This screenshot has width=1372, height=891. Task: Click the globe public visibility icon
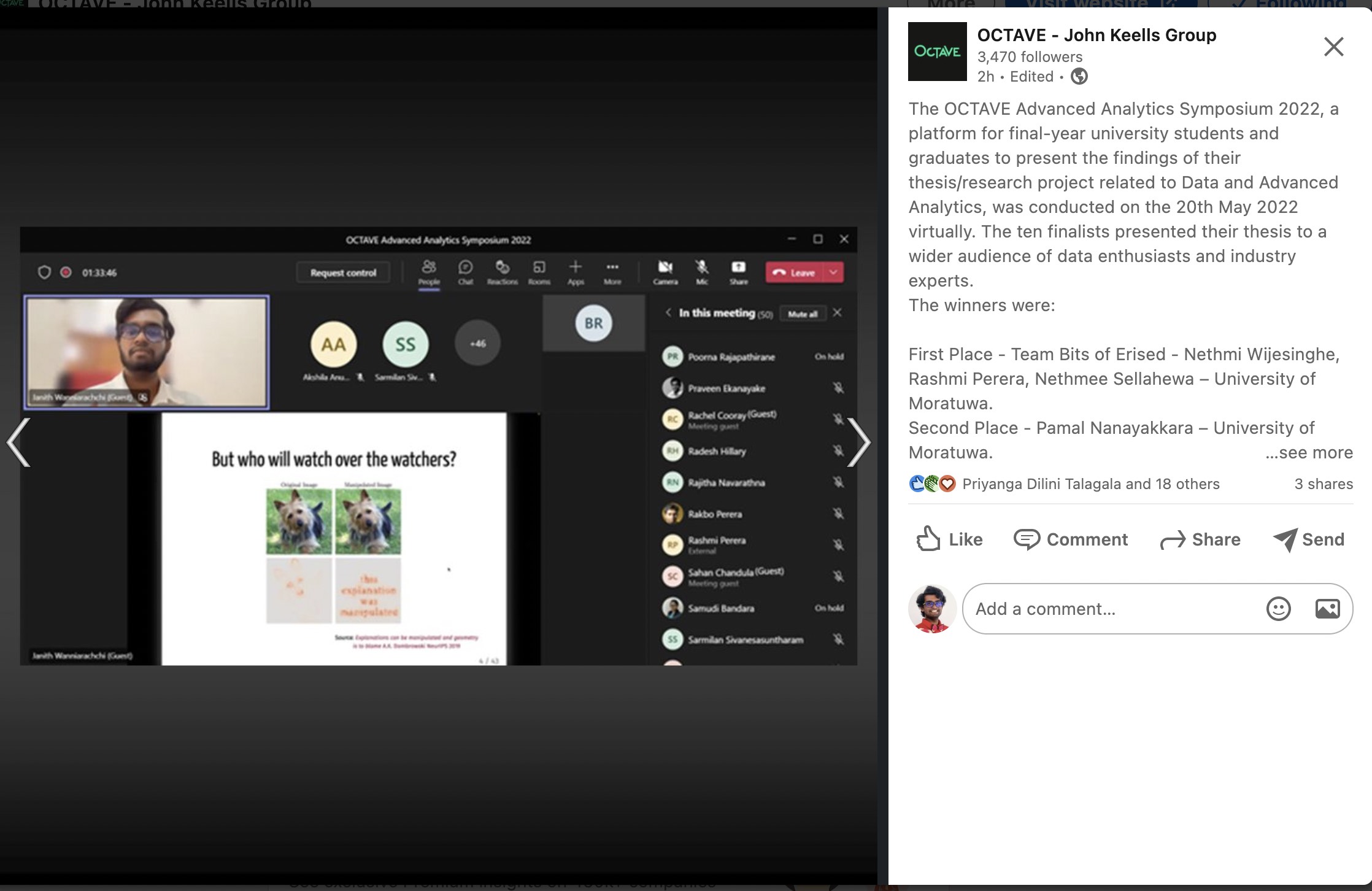(1079, 77)
